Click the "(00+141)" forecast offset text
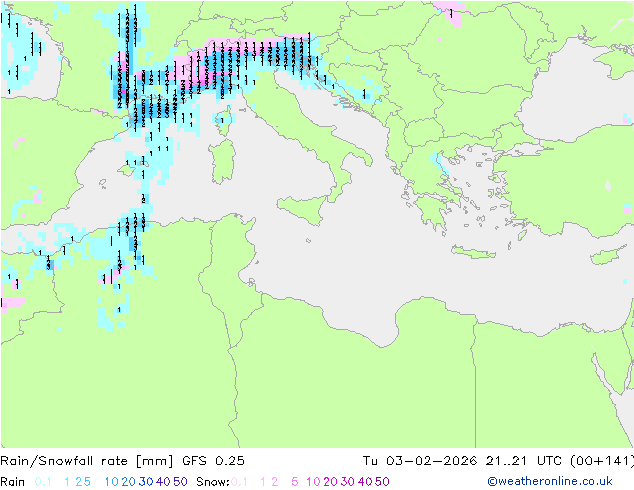 pos(602,461)
